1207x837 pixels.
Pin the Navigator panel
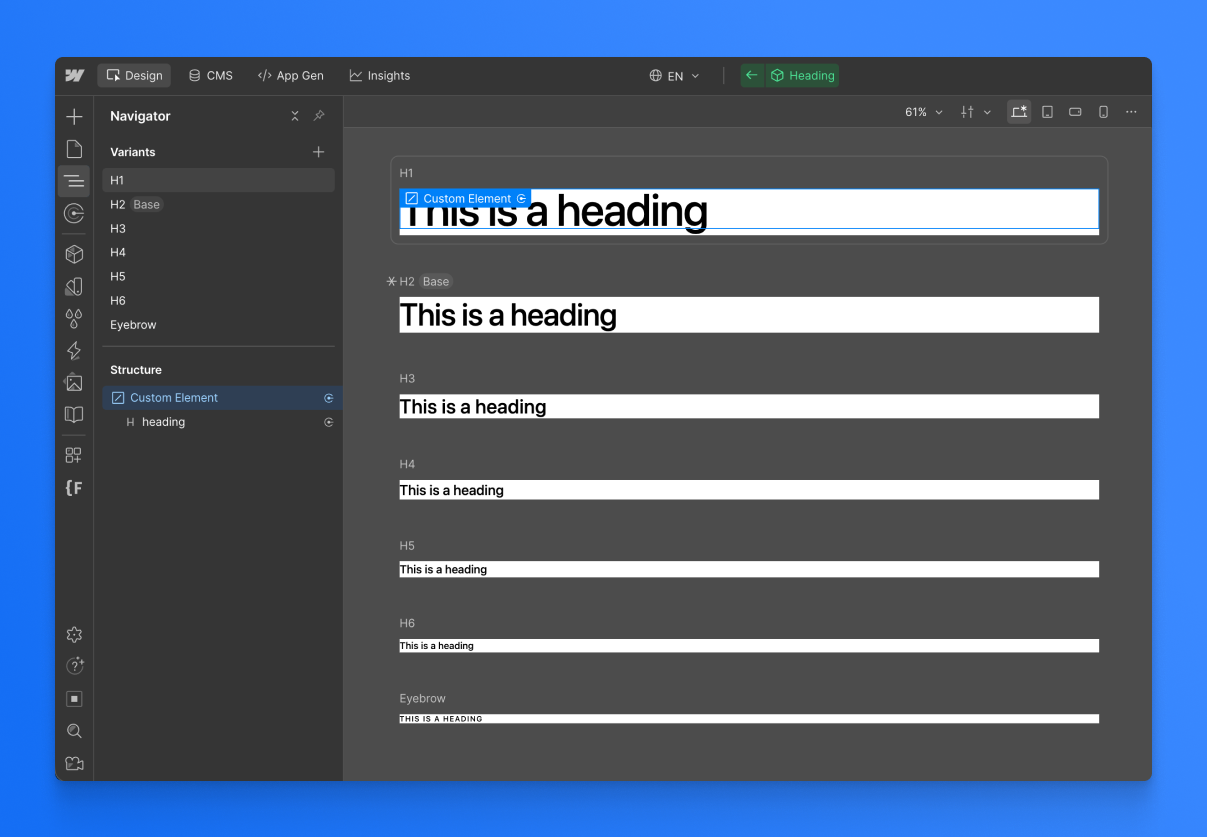point(319,116)
